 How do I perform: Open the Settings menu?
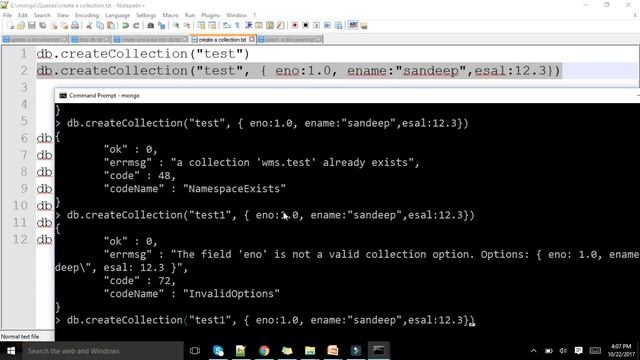pyautogui.click(x=146, y=15)
